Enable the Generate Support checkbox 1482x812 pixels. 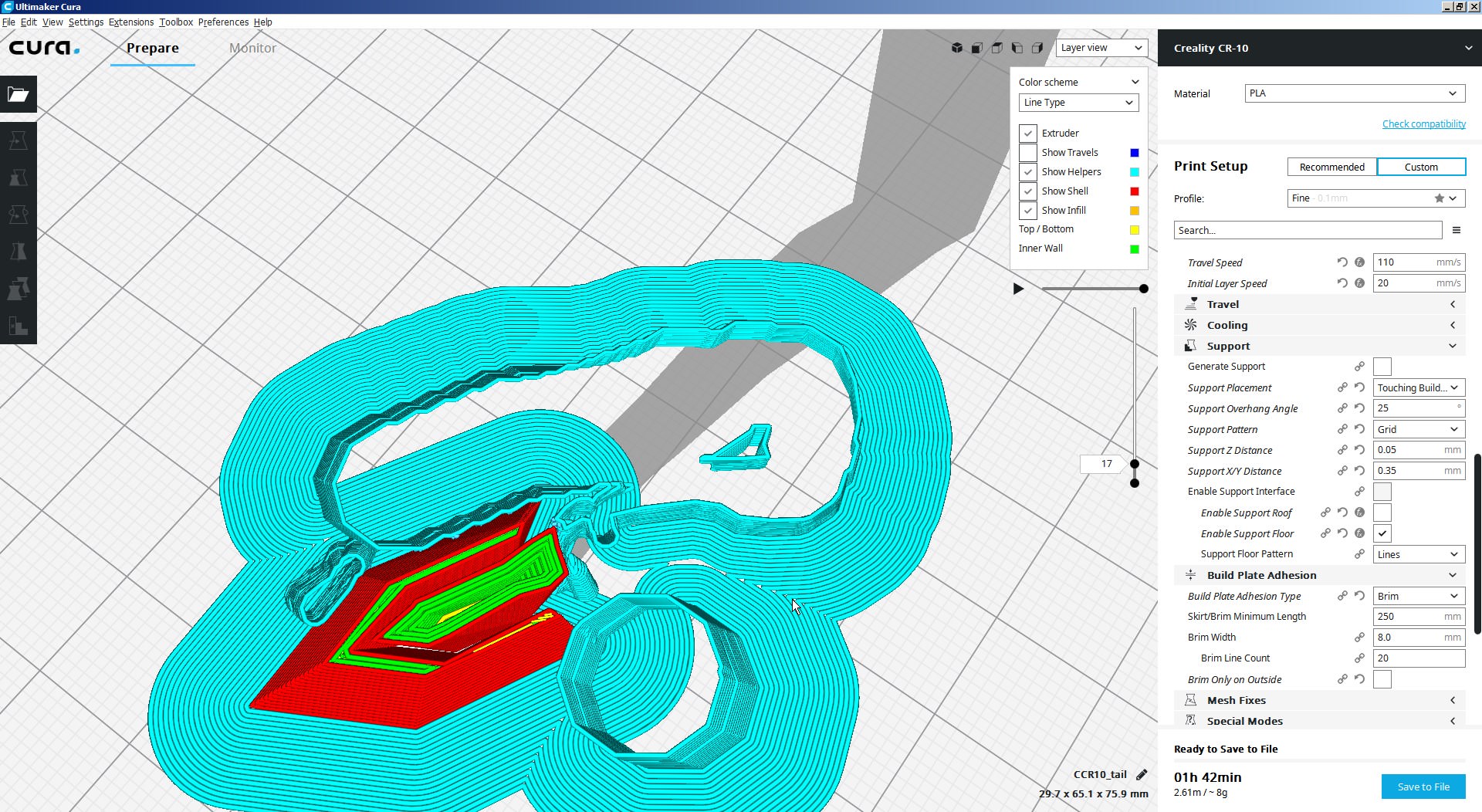[x=1384, y=366]
